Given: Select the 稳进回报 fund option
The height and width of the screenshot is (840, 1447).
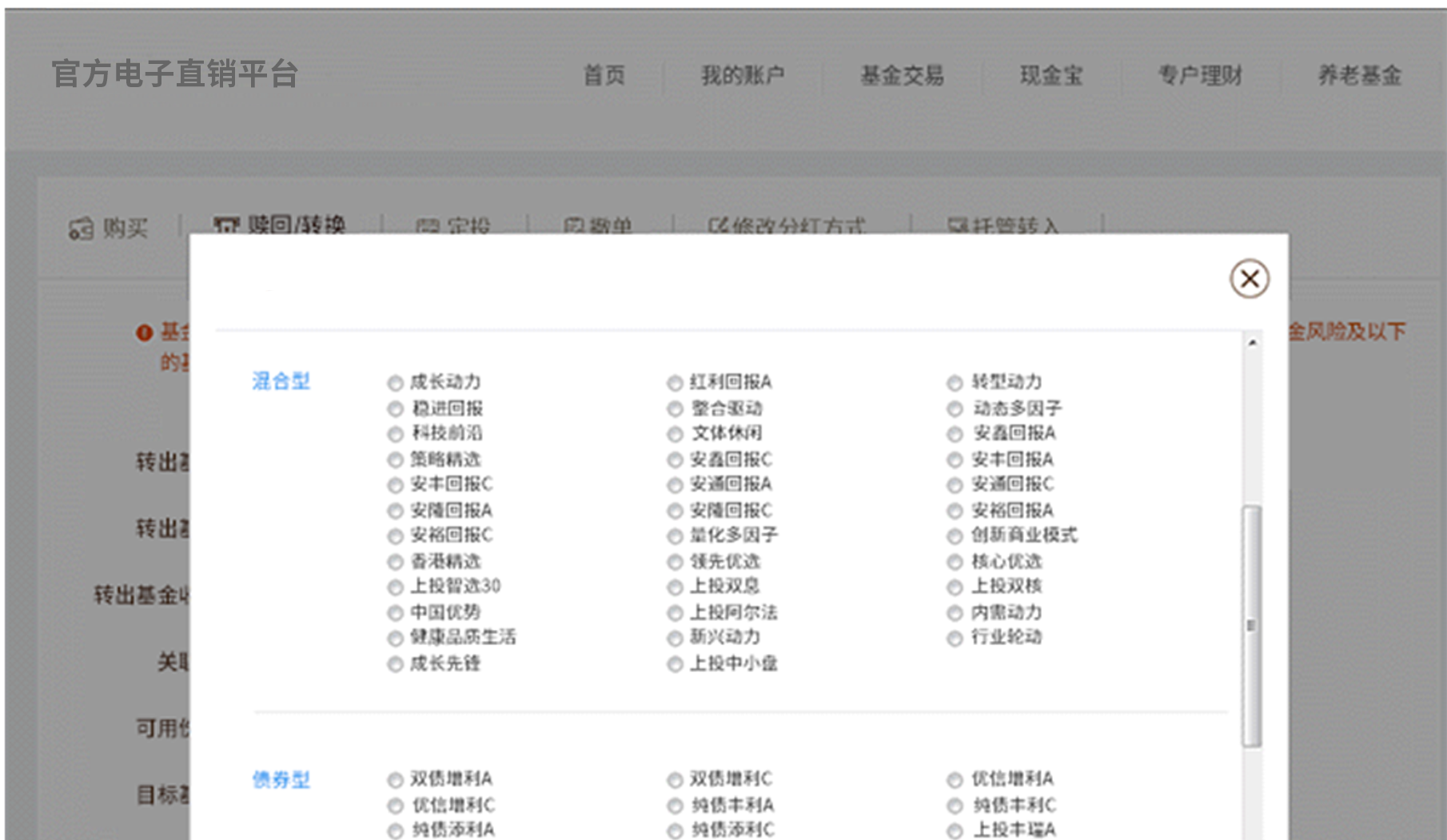Looking at the screenshot, I should pos(395,409).
